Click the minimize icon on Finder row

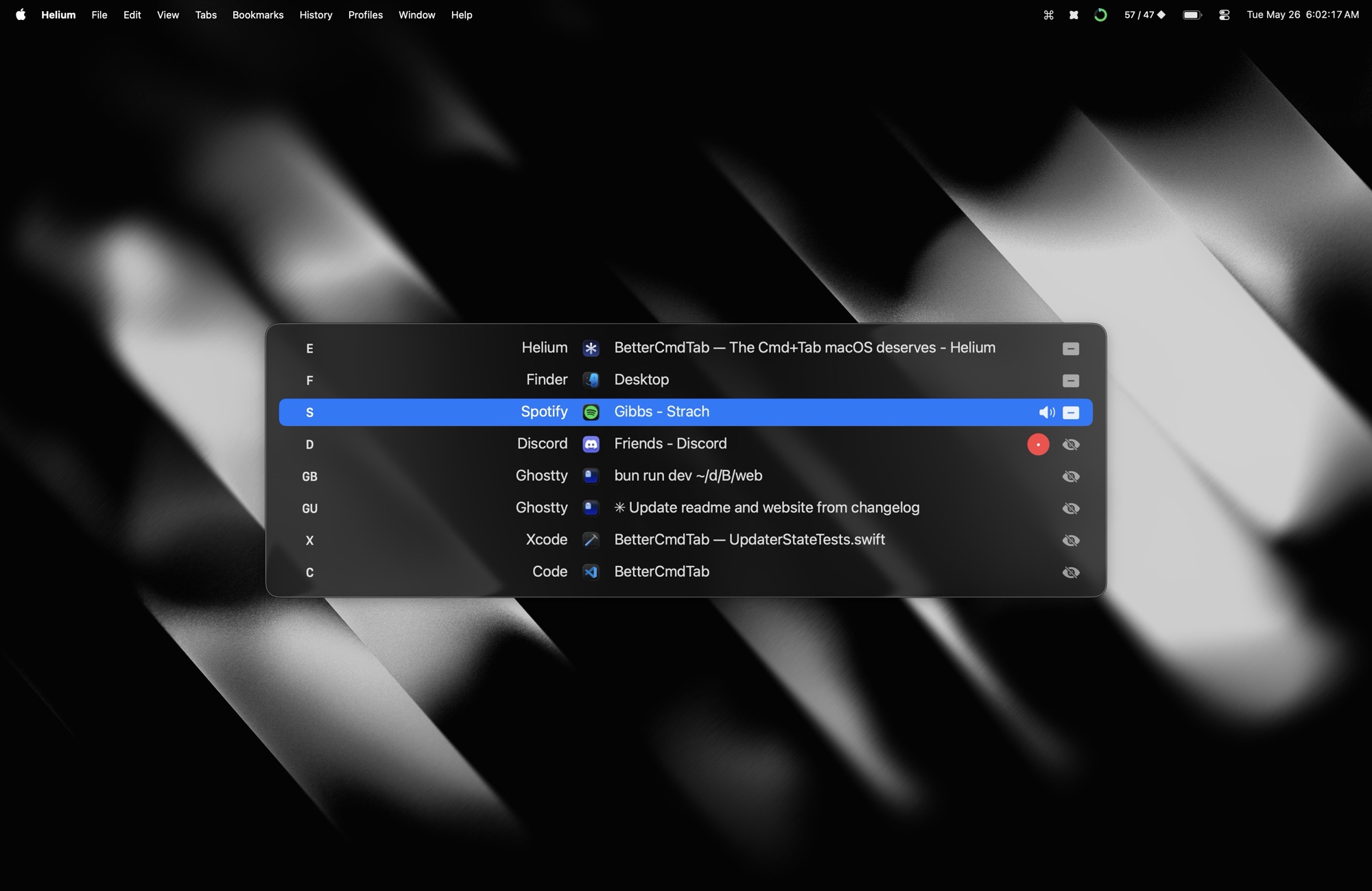[1071, 381]
